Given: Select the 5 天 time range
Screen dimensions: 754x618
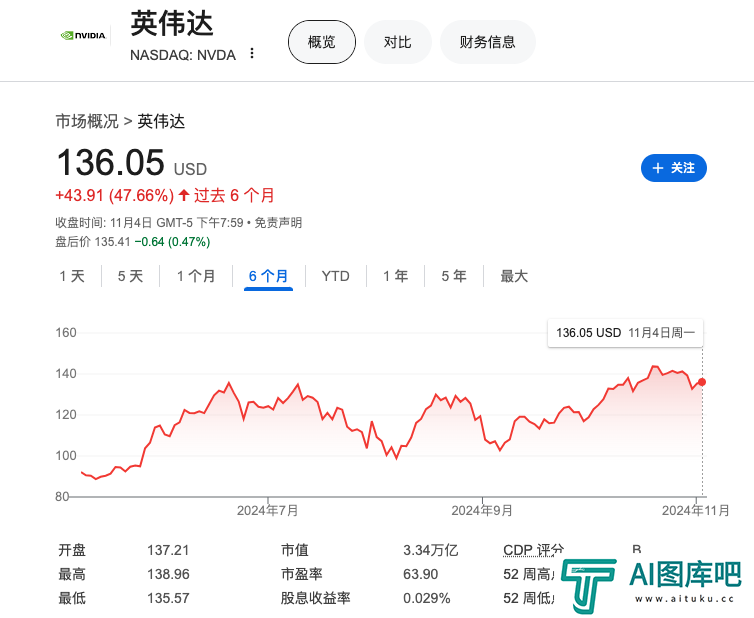Looking at the screenshot, I should click(130, 276).
